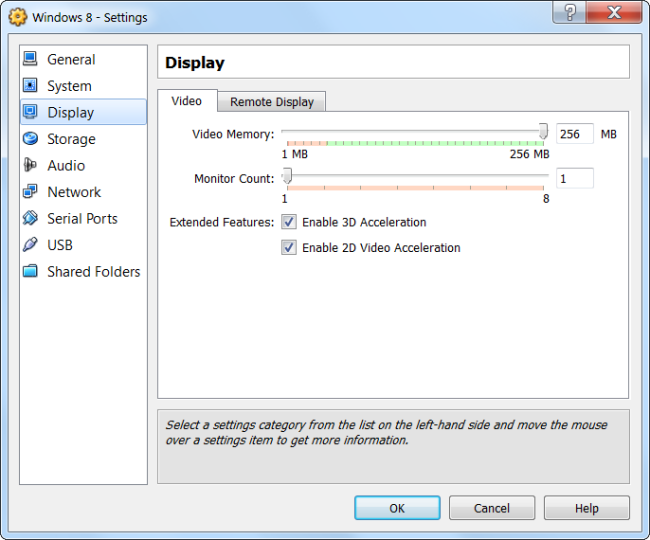Click the Monitor Count value field
This screenshot has height=540, width=650.
point(575,178)
